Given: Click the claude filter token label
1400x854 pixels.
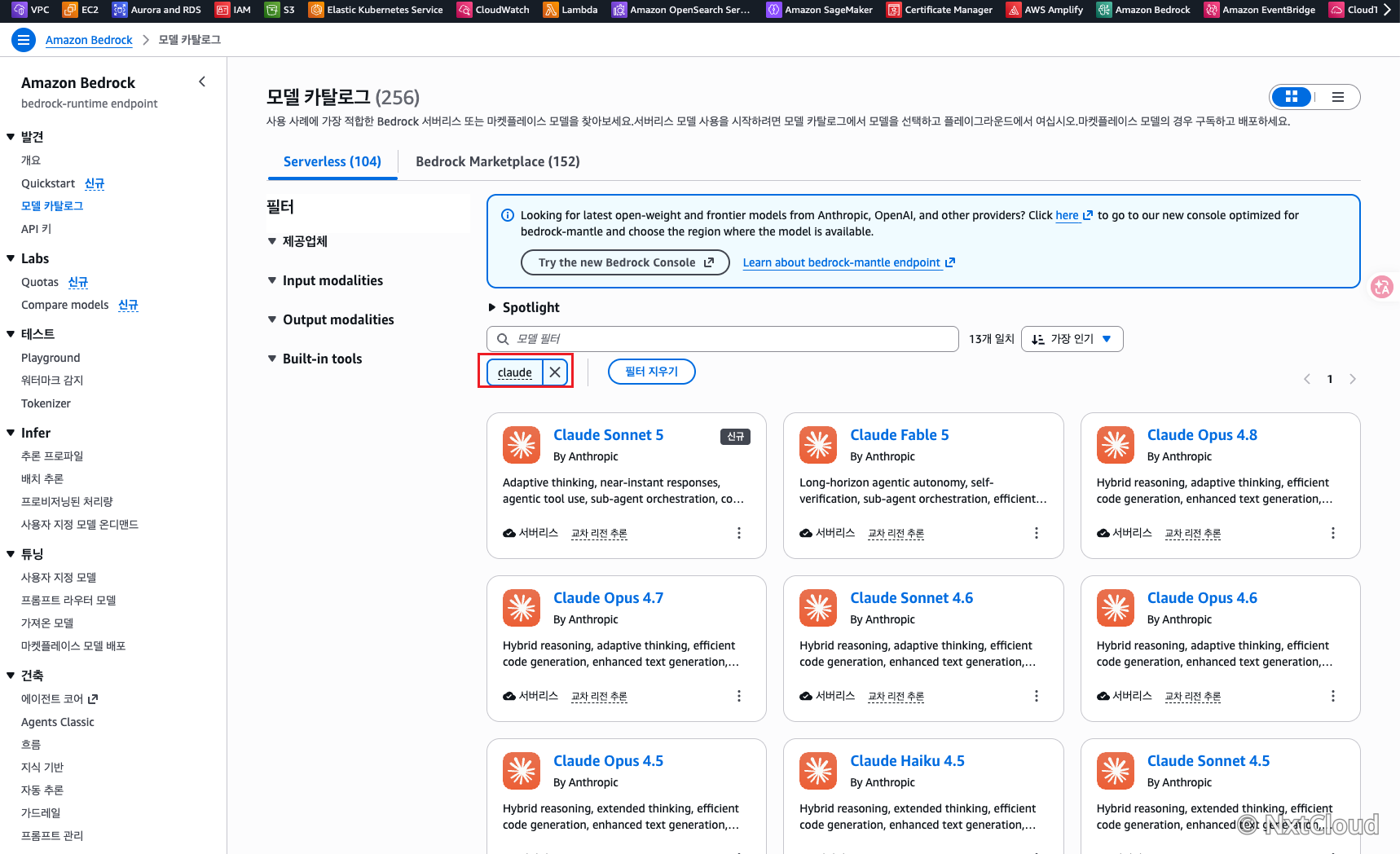Looking at the screenshot, I should [x=515, y=372].
